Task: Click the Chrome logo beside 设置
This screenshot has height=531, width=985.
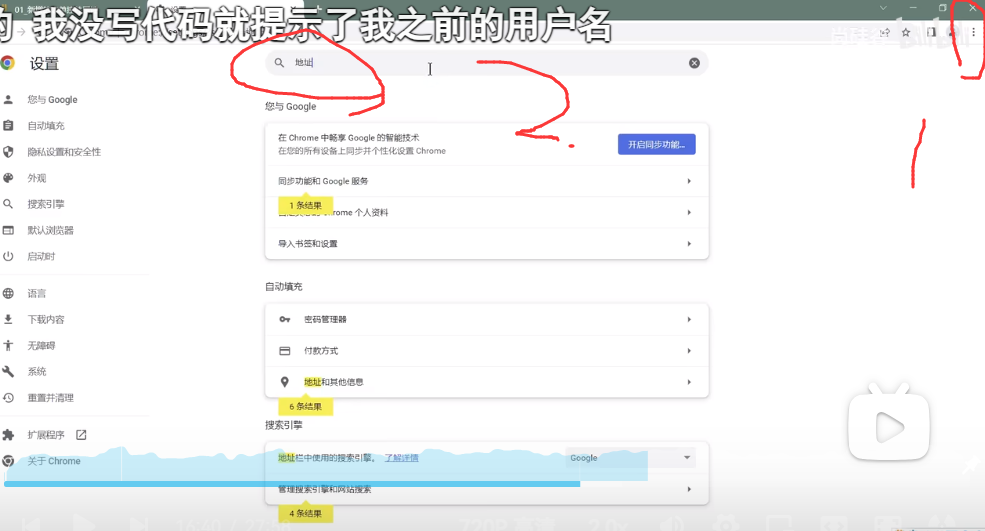Action: point(8,63)
